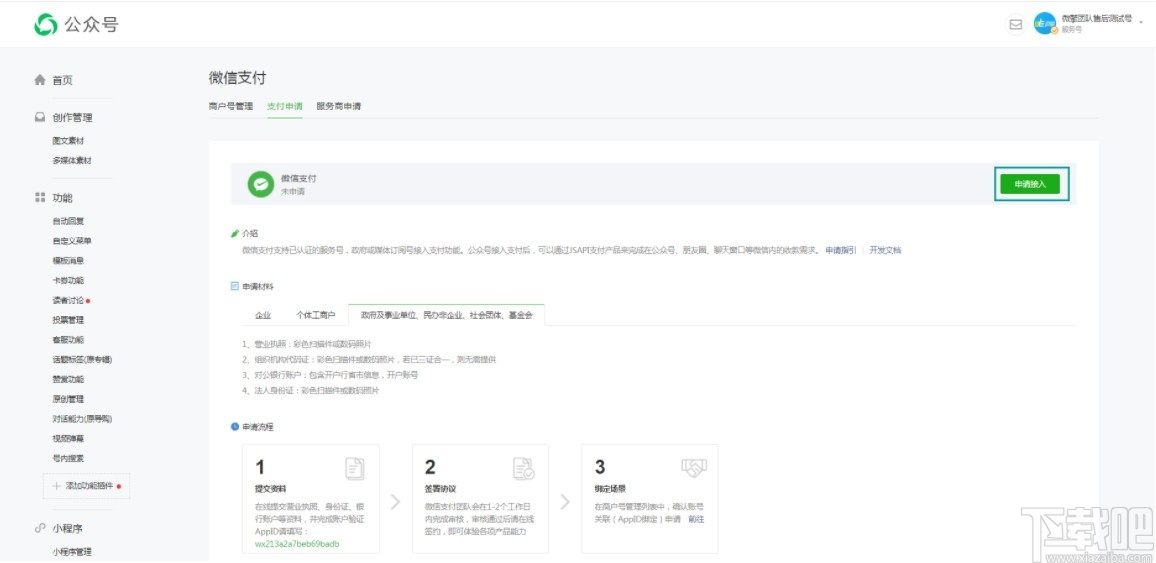
Task: Click the 申请接入 green button
Action: click(1030, 184)
